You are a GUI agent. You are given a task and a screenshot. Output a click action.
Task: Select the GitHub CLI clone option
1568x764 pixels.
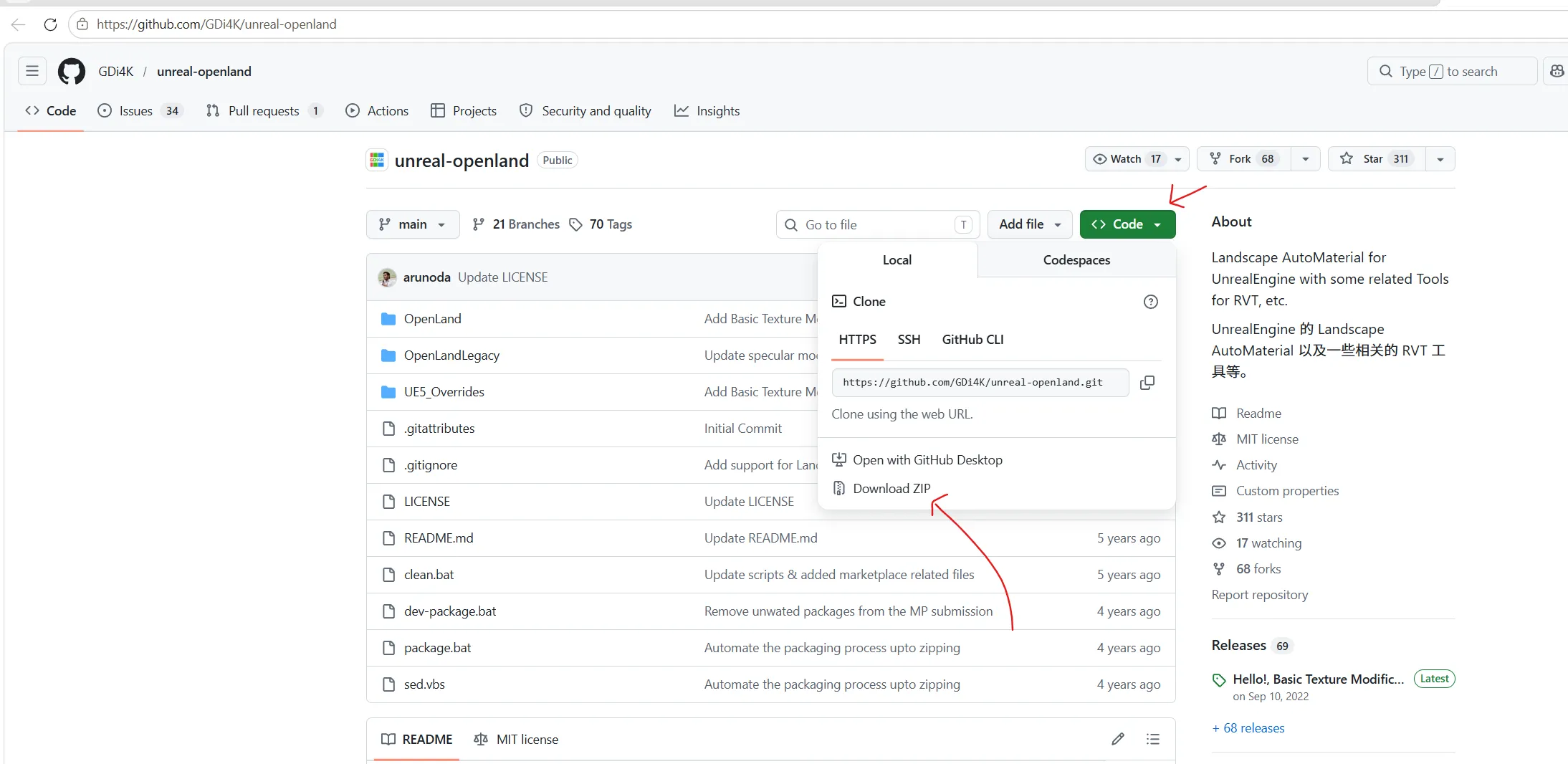972,340
